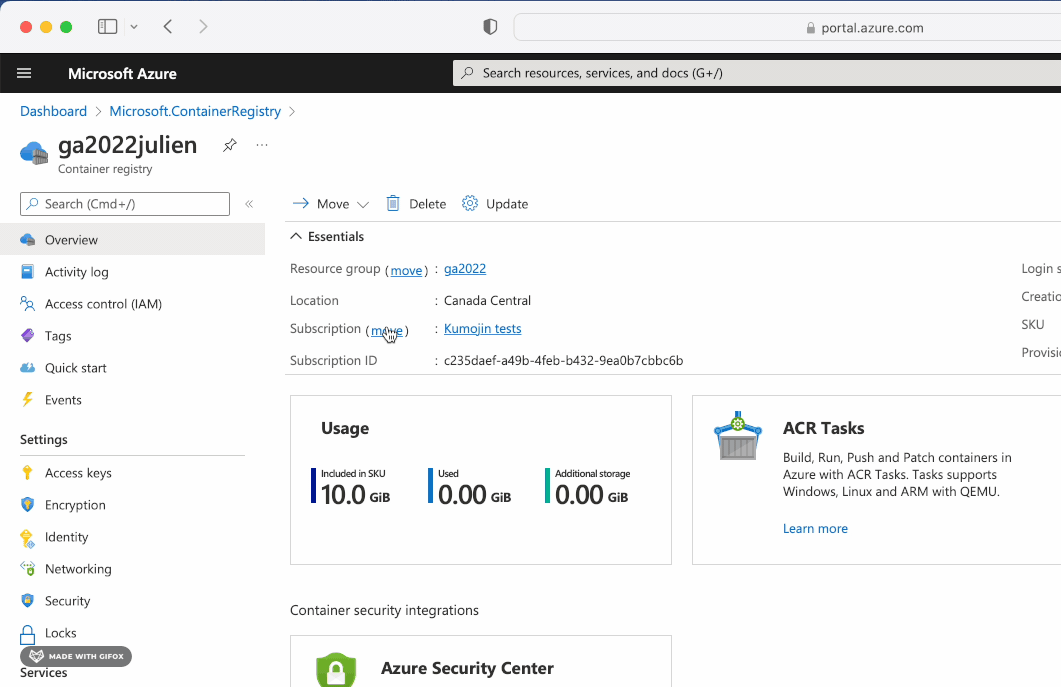This screenshot has height=687, width=1061.
Task: Click the Safari privacy shield icon
Action: [490, 27]
